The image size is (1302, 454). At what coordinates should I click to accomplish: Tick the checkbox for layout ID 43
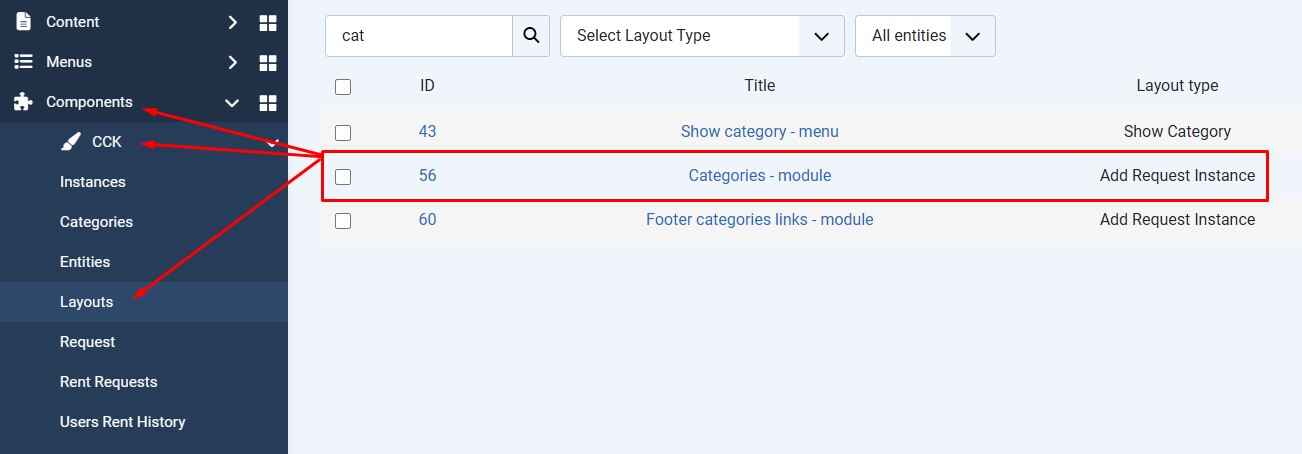pos(343,132)
